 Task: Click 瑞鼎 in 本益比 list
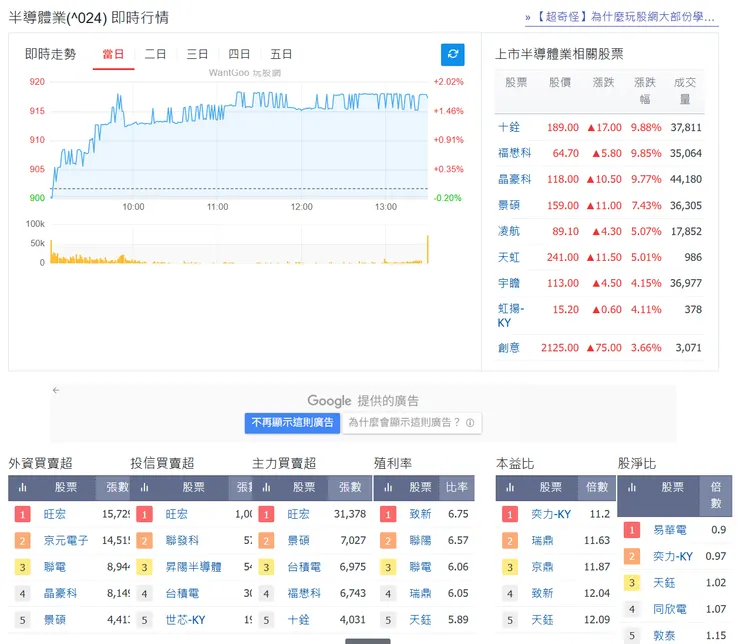pyautogui.click(x=542, y=540)
